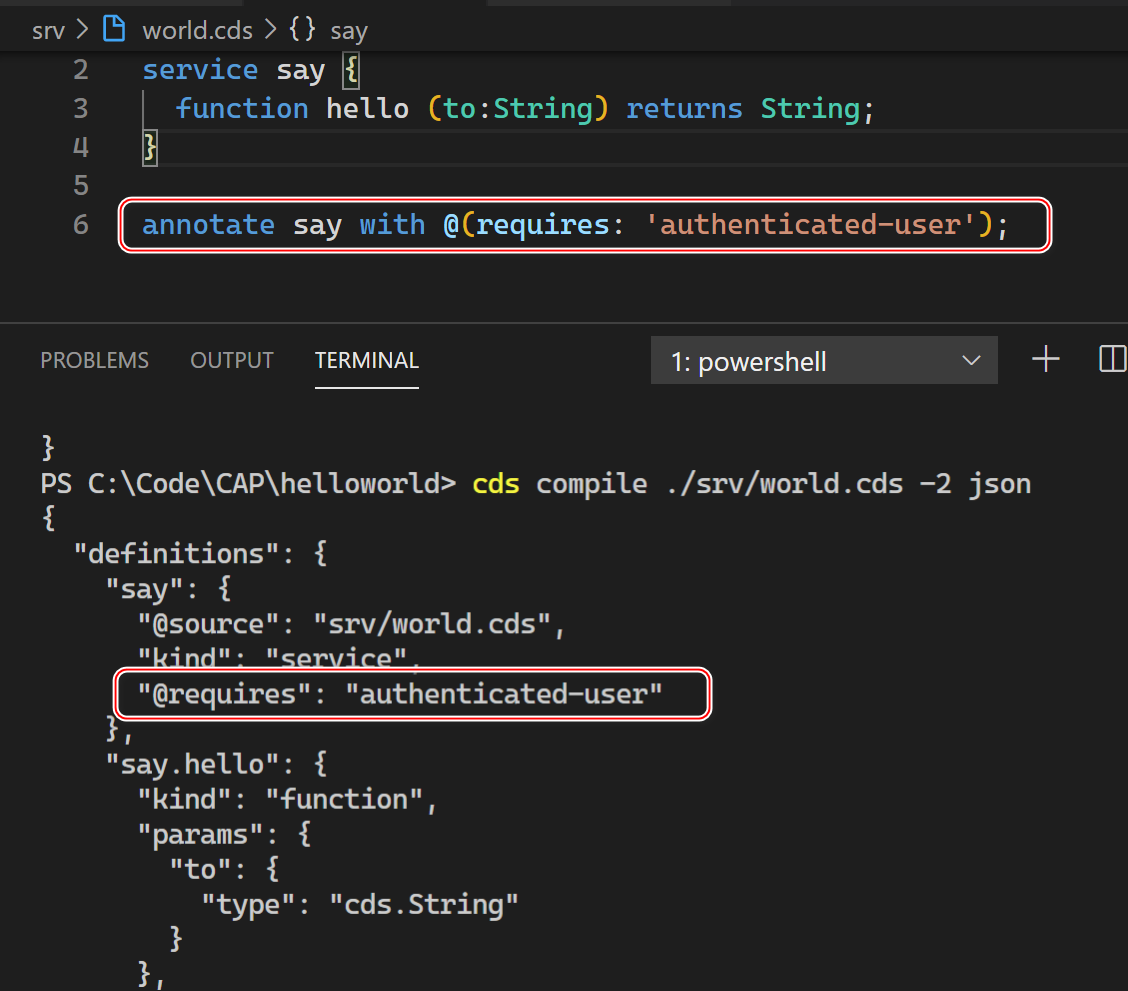This screenshot has width=1128, height=991.
Task: Click breadcrumb chevron after srv
Action: pyautogui.click(x=83, y=29)
